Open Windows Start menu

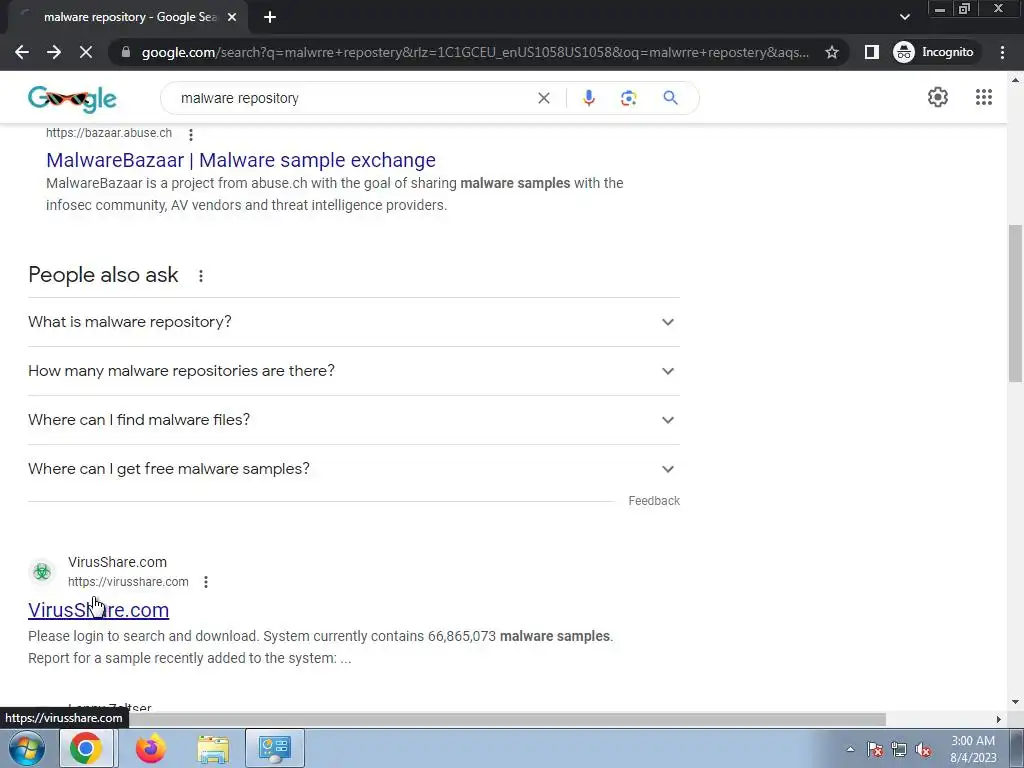pos(27,748)
